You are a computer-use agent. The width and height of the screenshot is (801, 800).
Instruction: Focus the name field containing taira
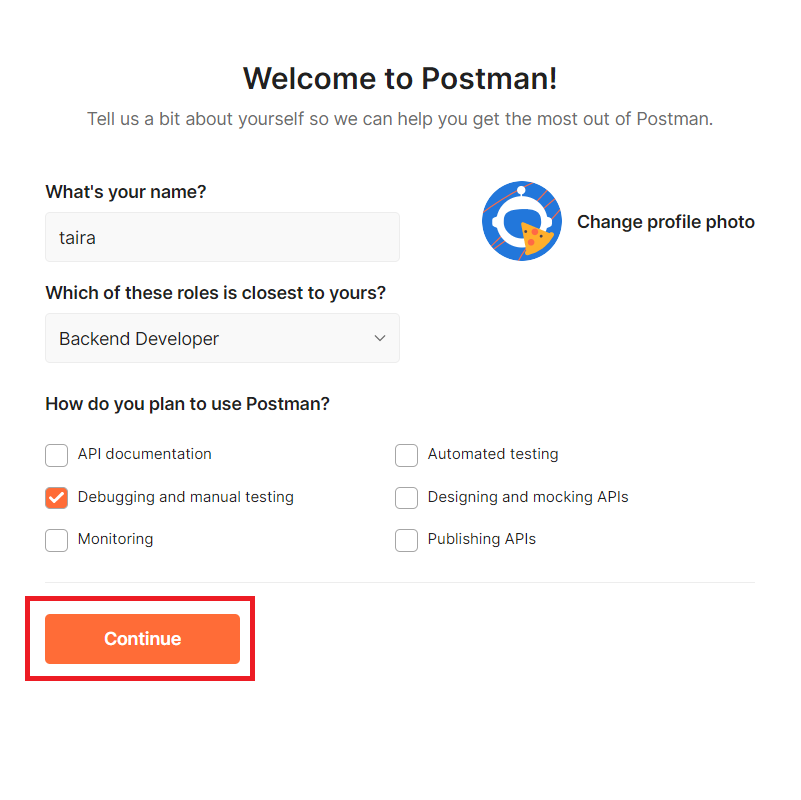(222, 237)
